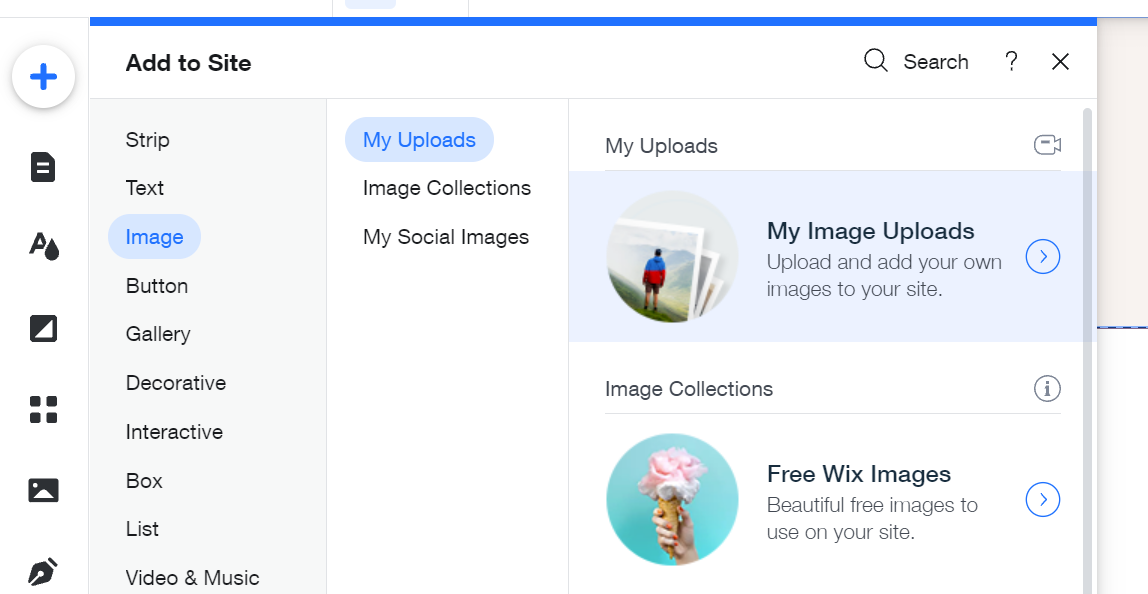This screenshot has width=1148, height=594.
Task: Open the help question mark icon
Action: click(x=1011, y=62)
